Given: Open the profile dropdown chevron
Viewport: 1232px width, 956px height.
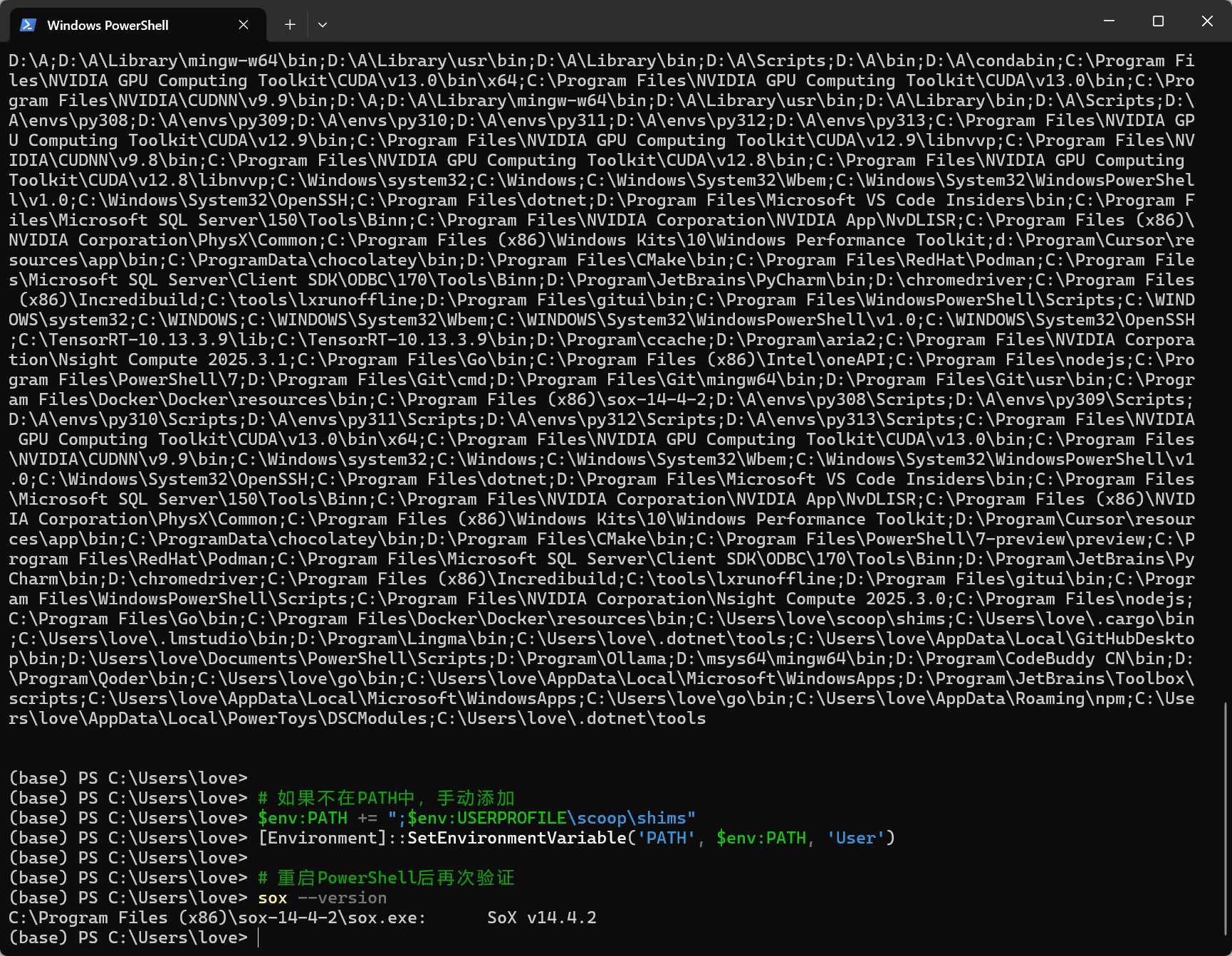Looking at the screenshot, I should click(x=323, y=25).
